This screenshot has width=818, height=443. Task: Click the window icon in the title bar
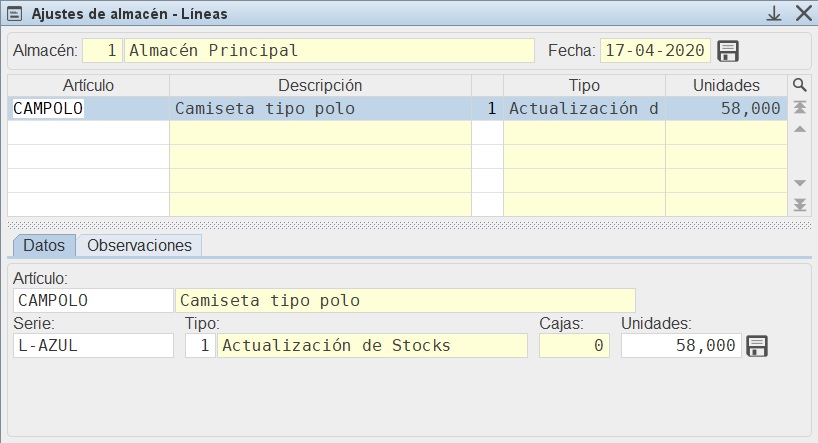coord(15,14)
